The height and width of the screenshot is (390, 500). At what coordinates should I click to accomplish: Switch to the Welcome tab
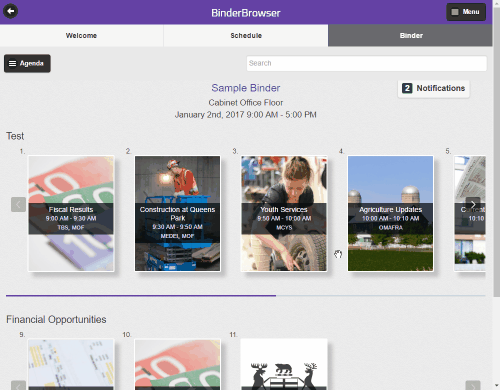click(x=81, y=35)
